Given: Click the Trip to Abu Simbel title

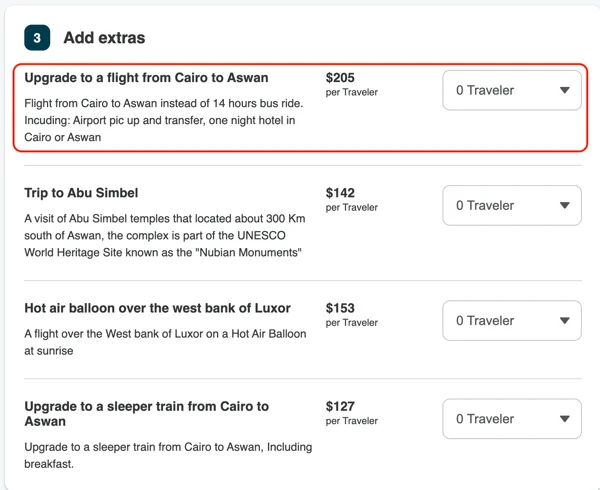Looking at the screenshot, I should 81,193.
